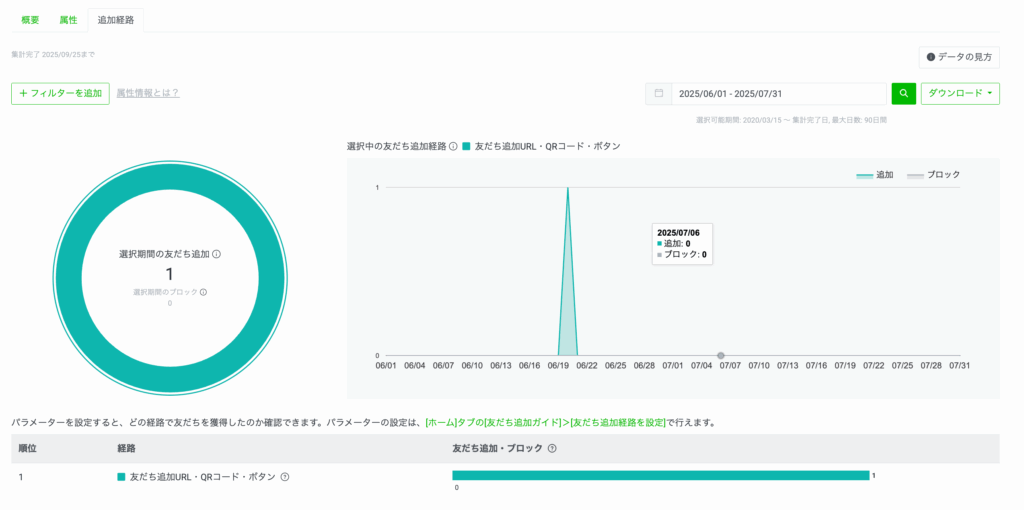The width and height of the screenshot is (1024, 510).
Task: Click info icon next to 選択期間のブロック
Action: 203,292
